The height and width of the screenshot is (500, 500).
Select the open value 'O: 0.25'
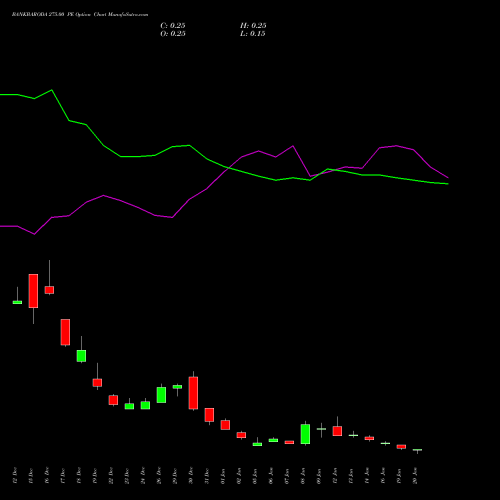173,34
